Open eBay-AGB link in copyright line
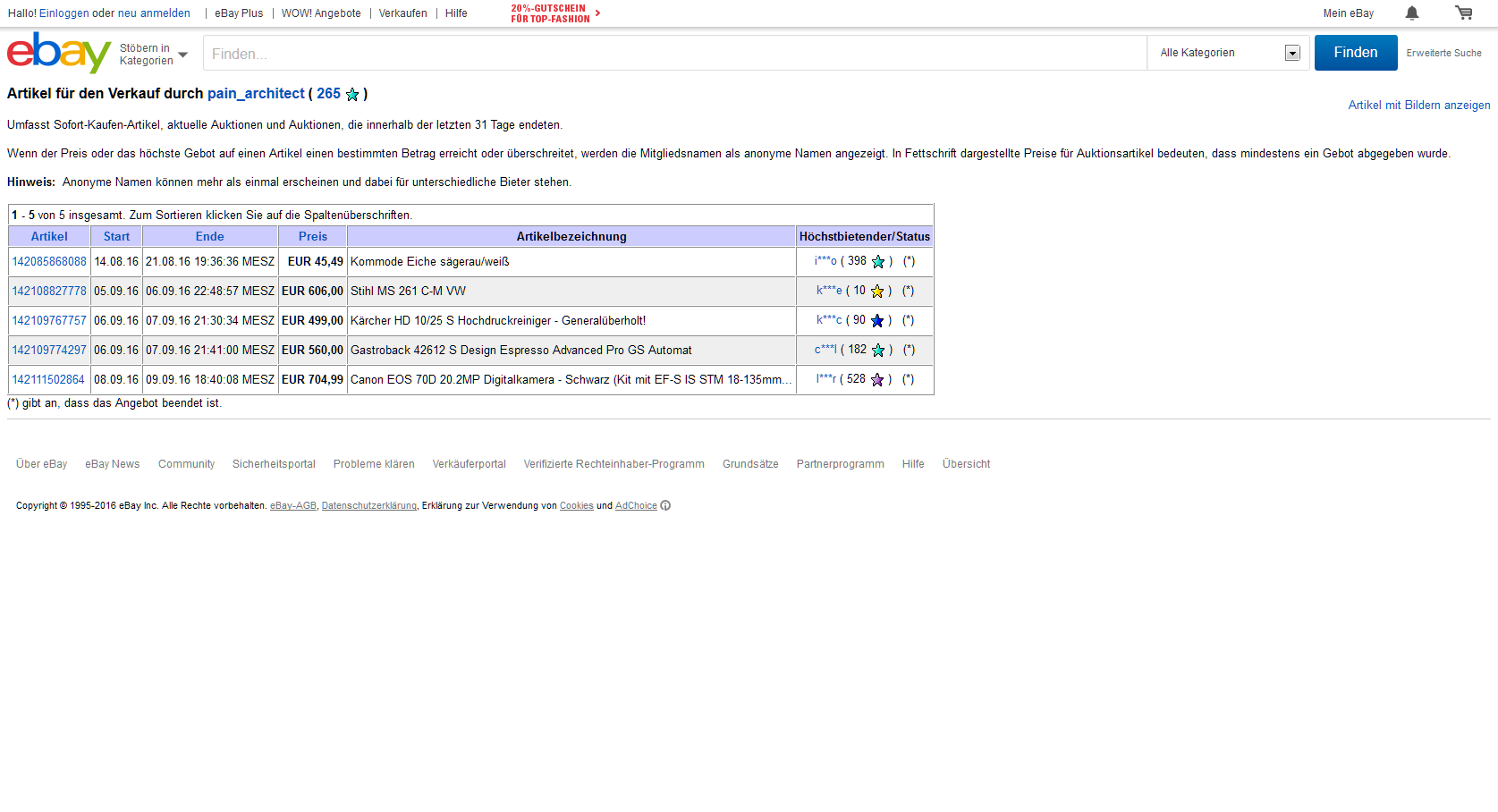 pos(293,506)
